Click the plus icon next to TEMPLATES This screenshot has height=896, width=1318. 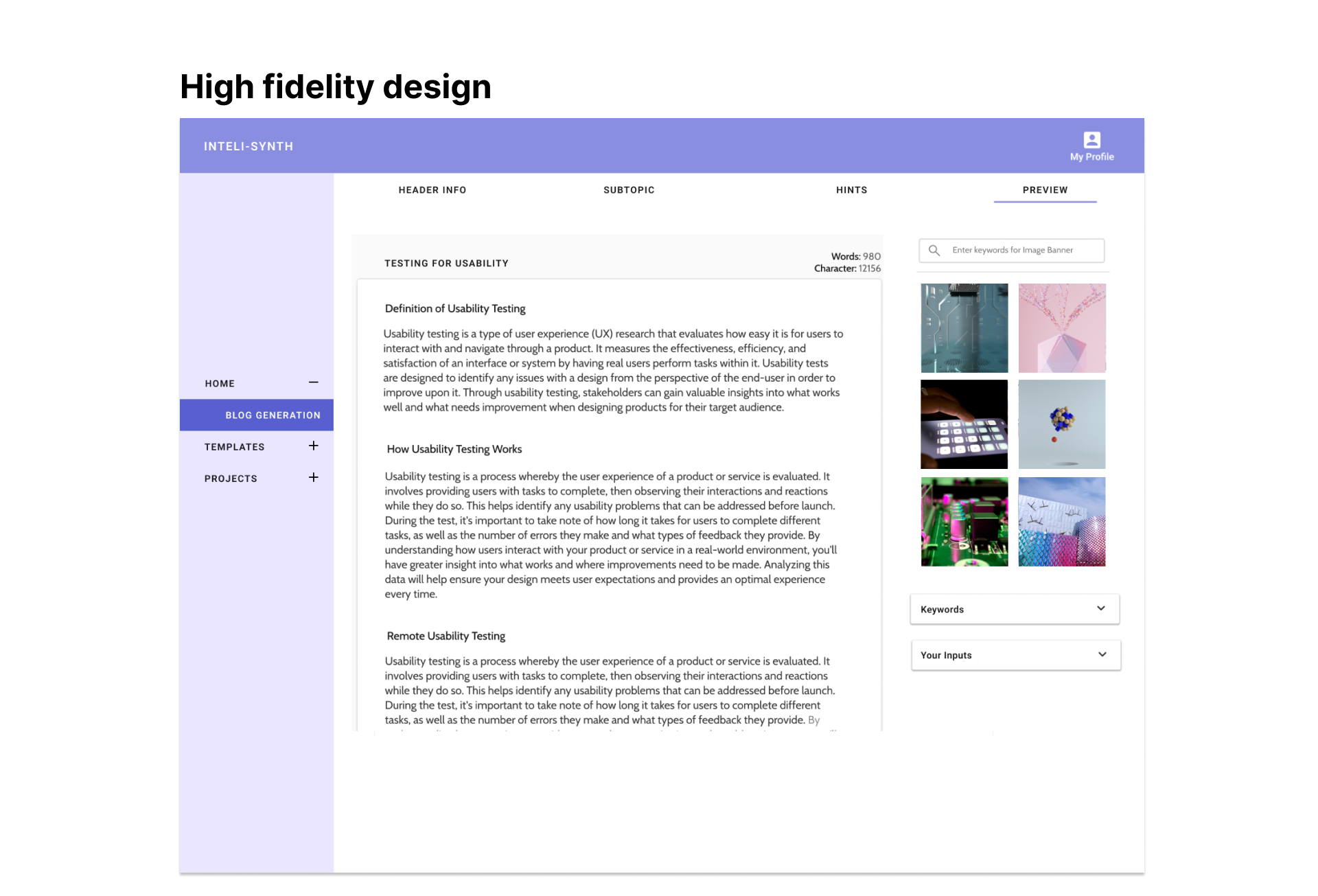tap(314, 446)
